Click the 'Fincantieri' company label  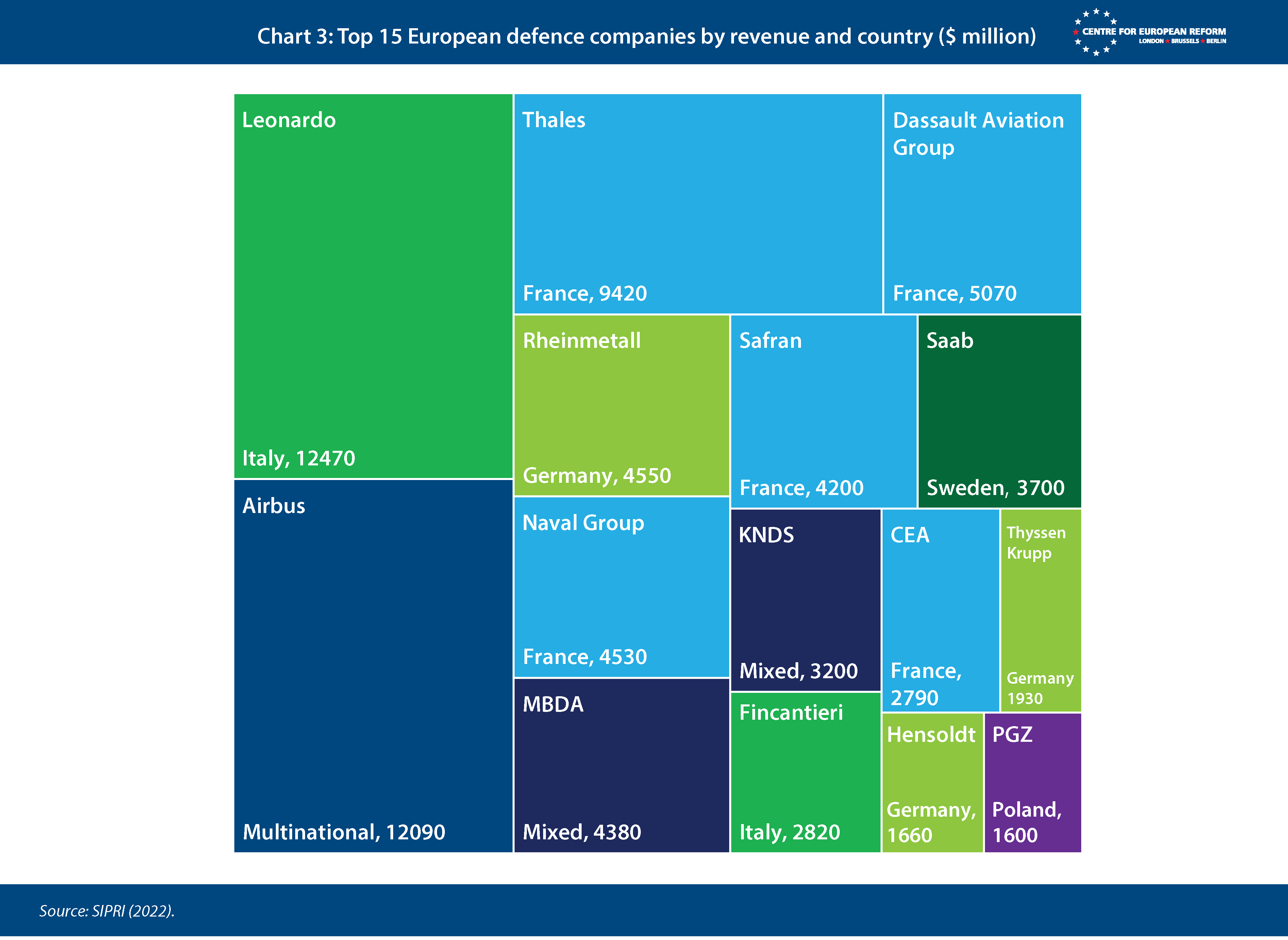(x=791, y=713)
